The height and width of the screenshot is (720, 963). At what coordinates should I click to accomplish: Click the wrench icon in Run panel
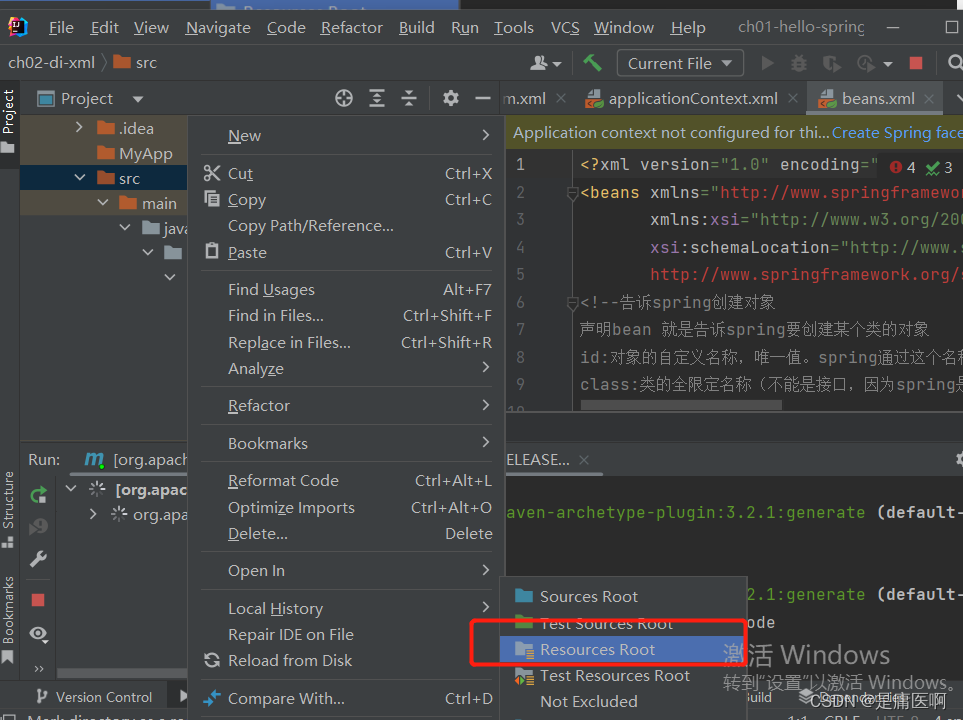point(38,559)
